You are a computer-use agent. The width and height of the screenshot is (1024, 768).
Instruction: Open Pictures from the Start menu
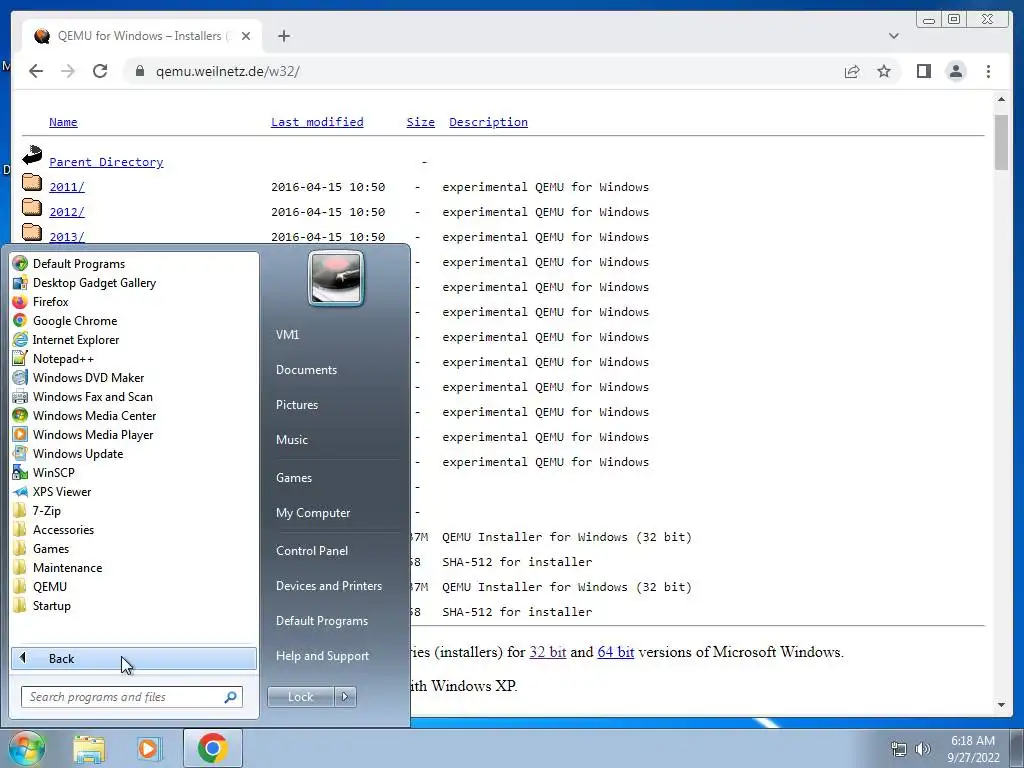tap(296, 405)
